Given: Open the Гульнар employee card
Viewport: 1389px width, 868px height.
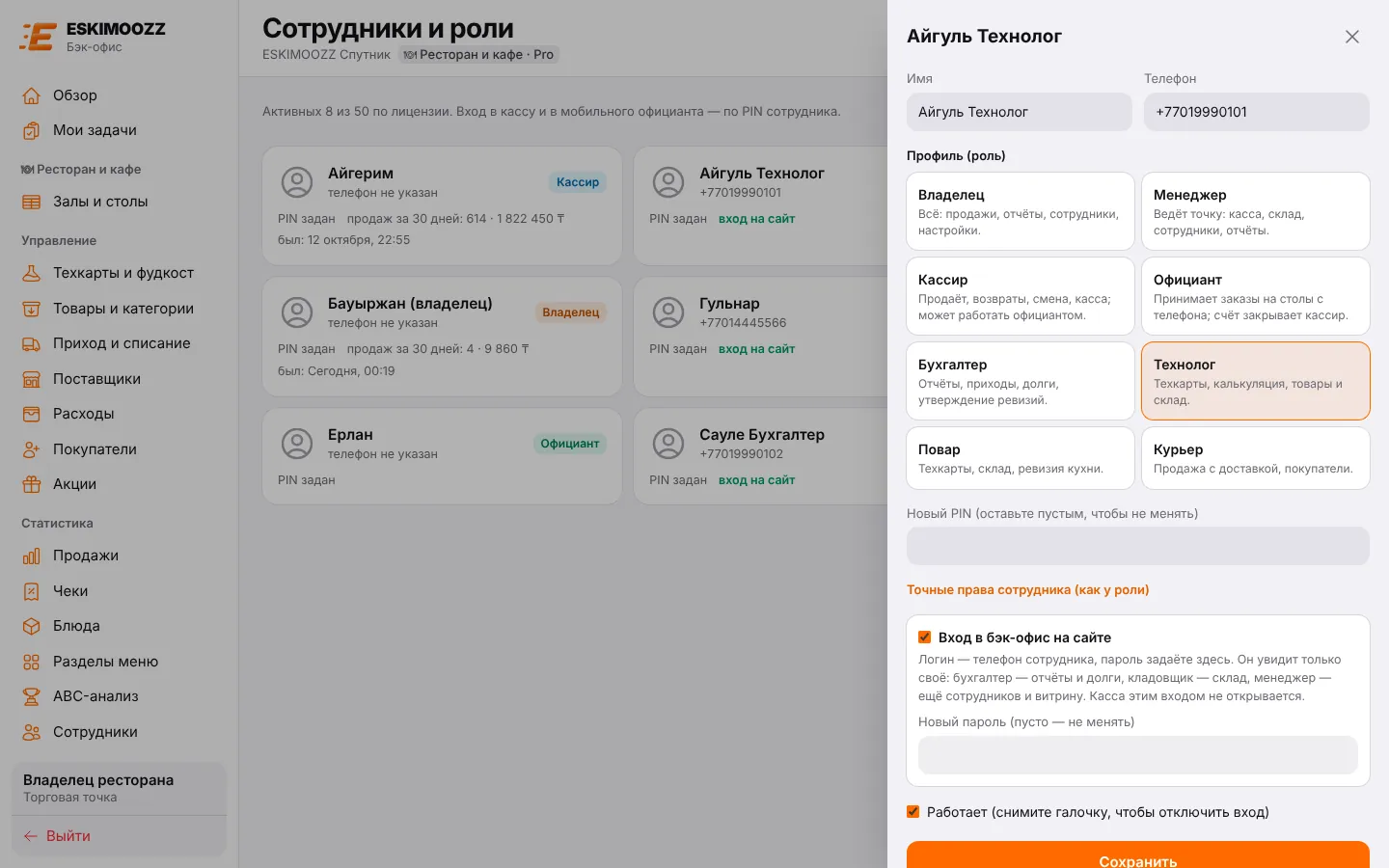Looking at the screenshot, I should pos(760,337).
